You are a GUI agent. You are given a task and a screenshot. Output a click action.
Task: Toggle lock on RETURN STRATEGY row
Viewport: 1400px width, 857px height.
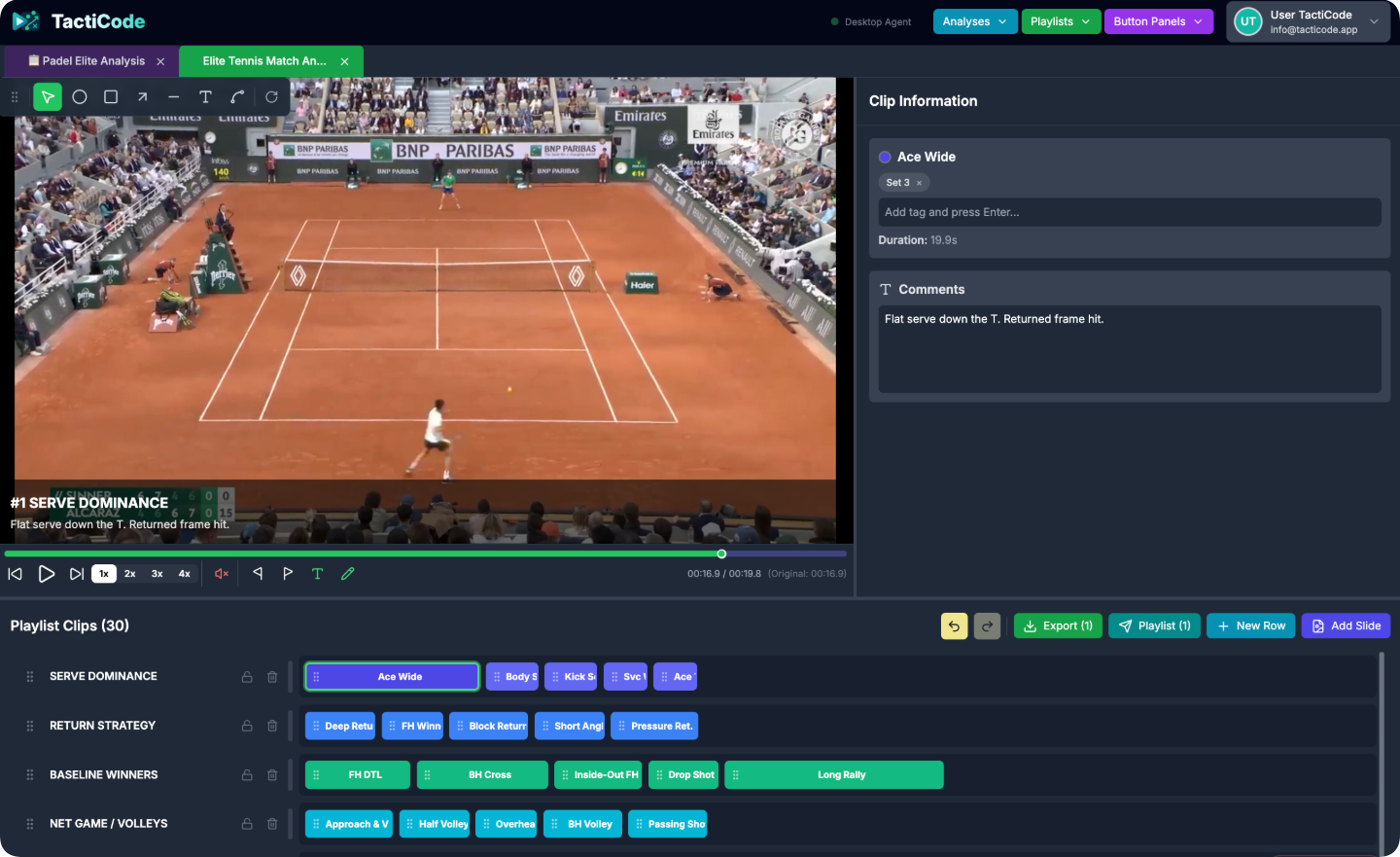(x=247, y=726)
